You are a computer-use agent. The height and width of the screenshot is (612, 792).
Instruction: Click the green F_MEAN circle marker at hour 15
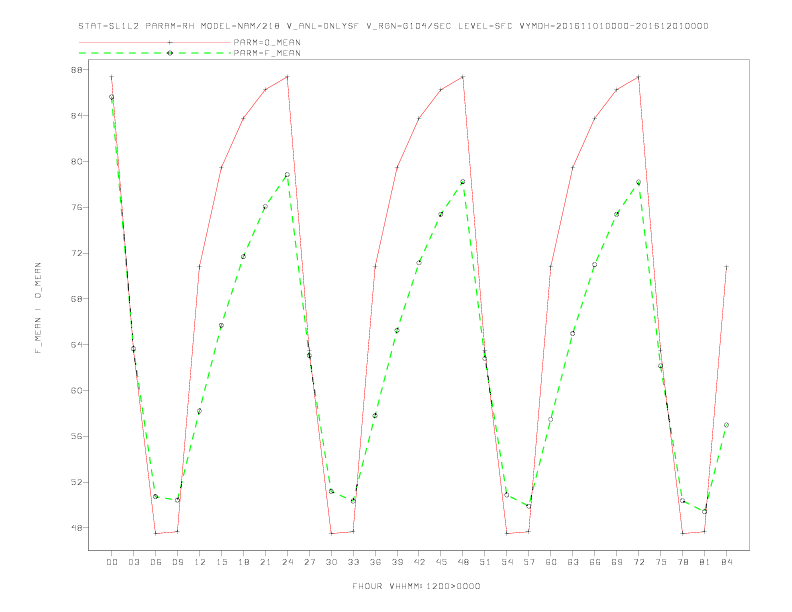[x=221, y=326]
